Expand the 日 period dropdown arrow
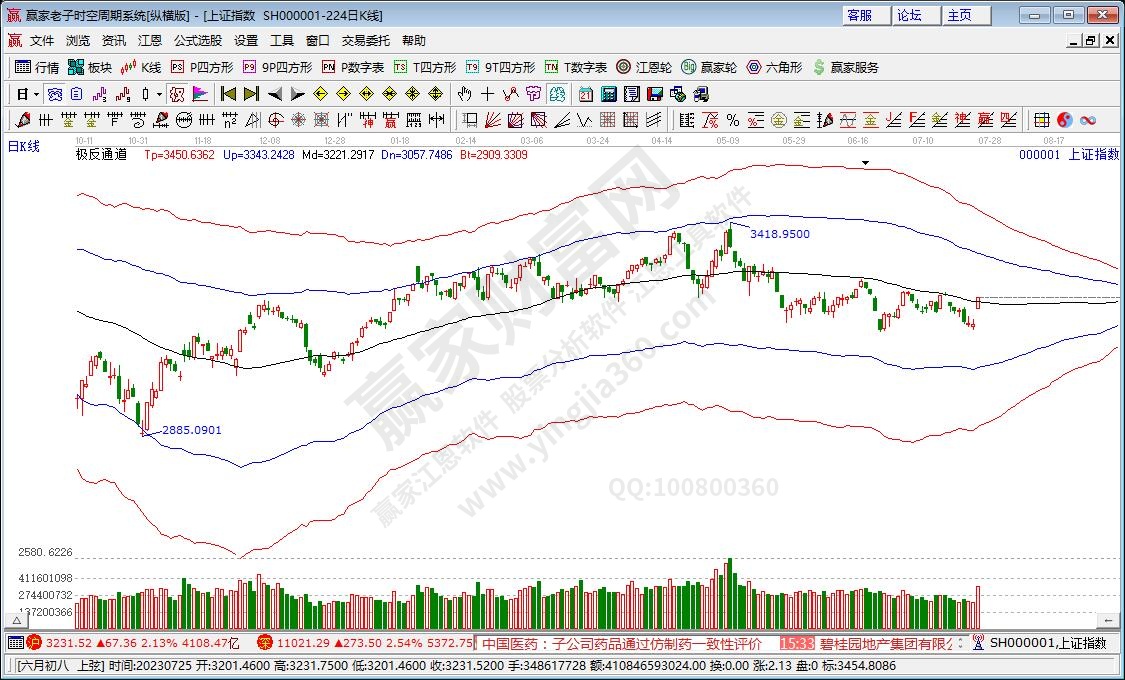 [37, 94]
